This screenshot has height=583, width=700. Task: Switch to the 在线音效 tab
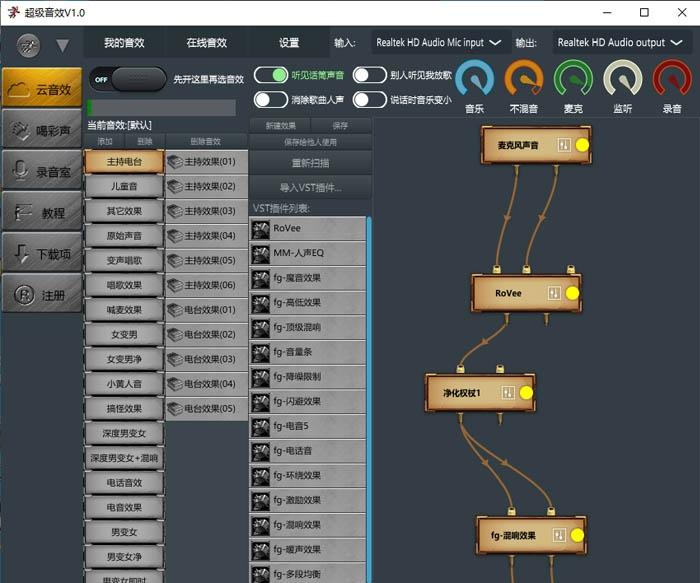point(206,43)
